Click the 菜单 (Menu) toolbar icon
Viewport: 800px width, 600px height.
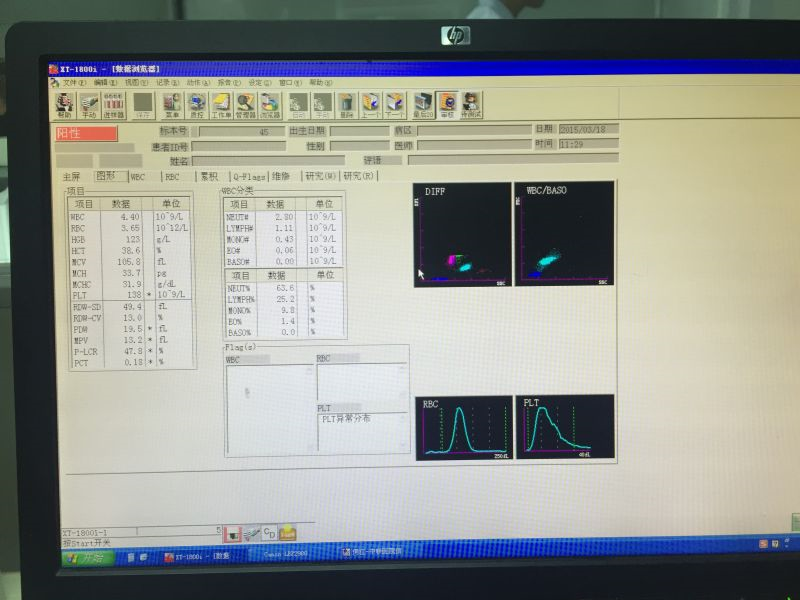click(172, 104)
